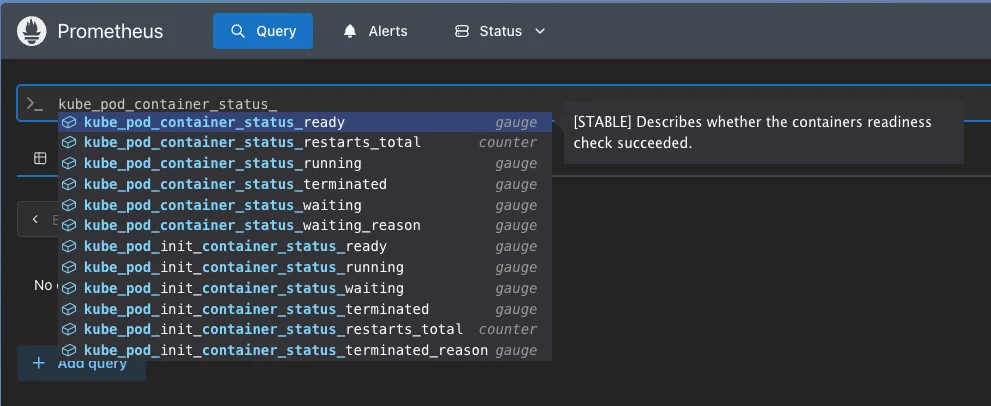This screenshot has width=991, height=406.
Task: Select kube_pod_container_status_ready suggestion
Action: click(305, 122)
